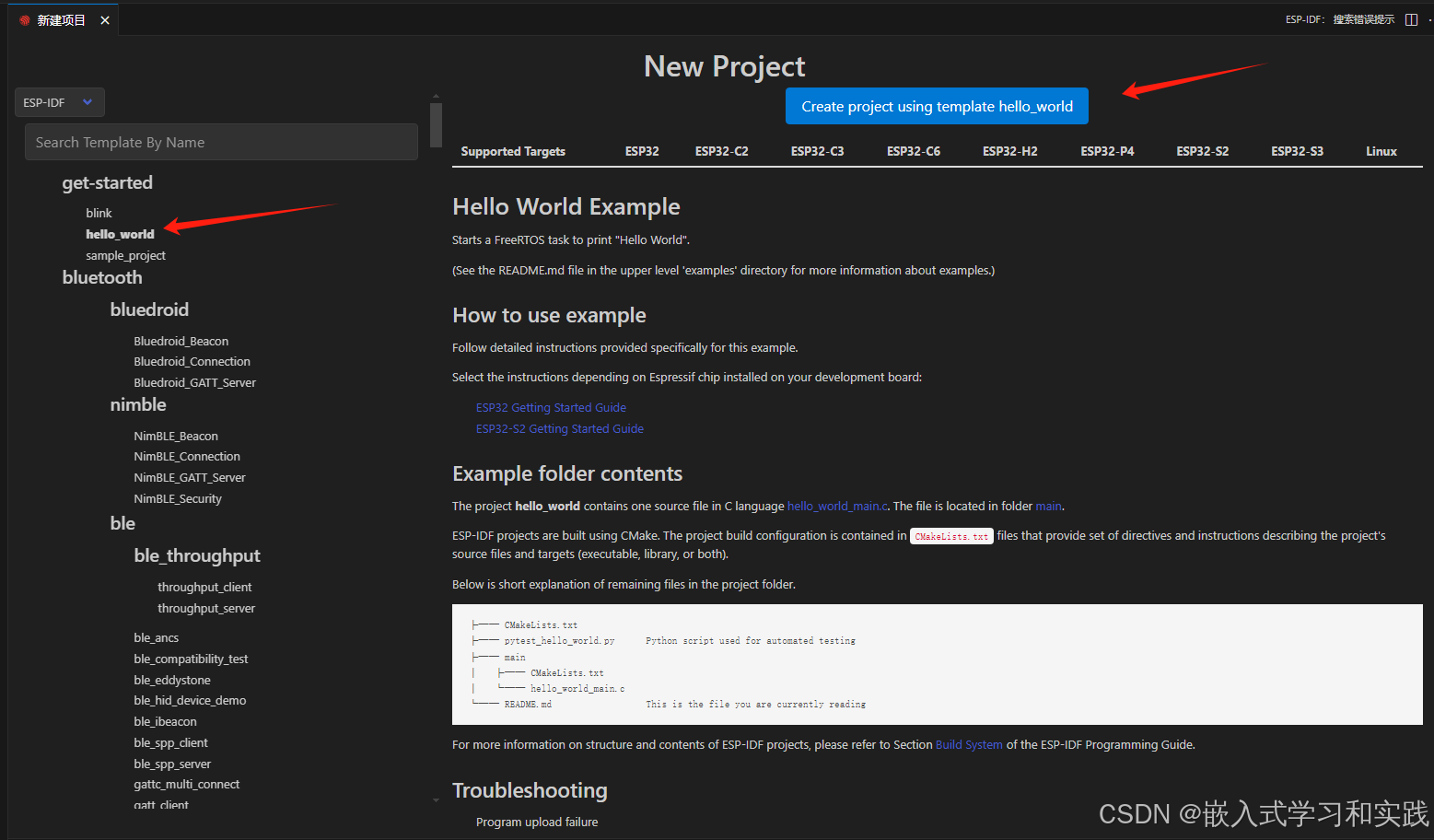Click the Hello World Example heading

[566, 206]
